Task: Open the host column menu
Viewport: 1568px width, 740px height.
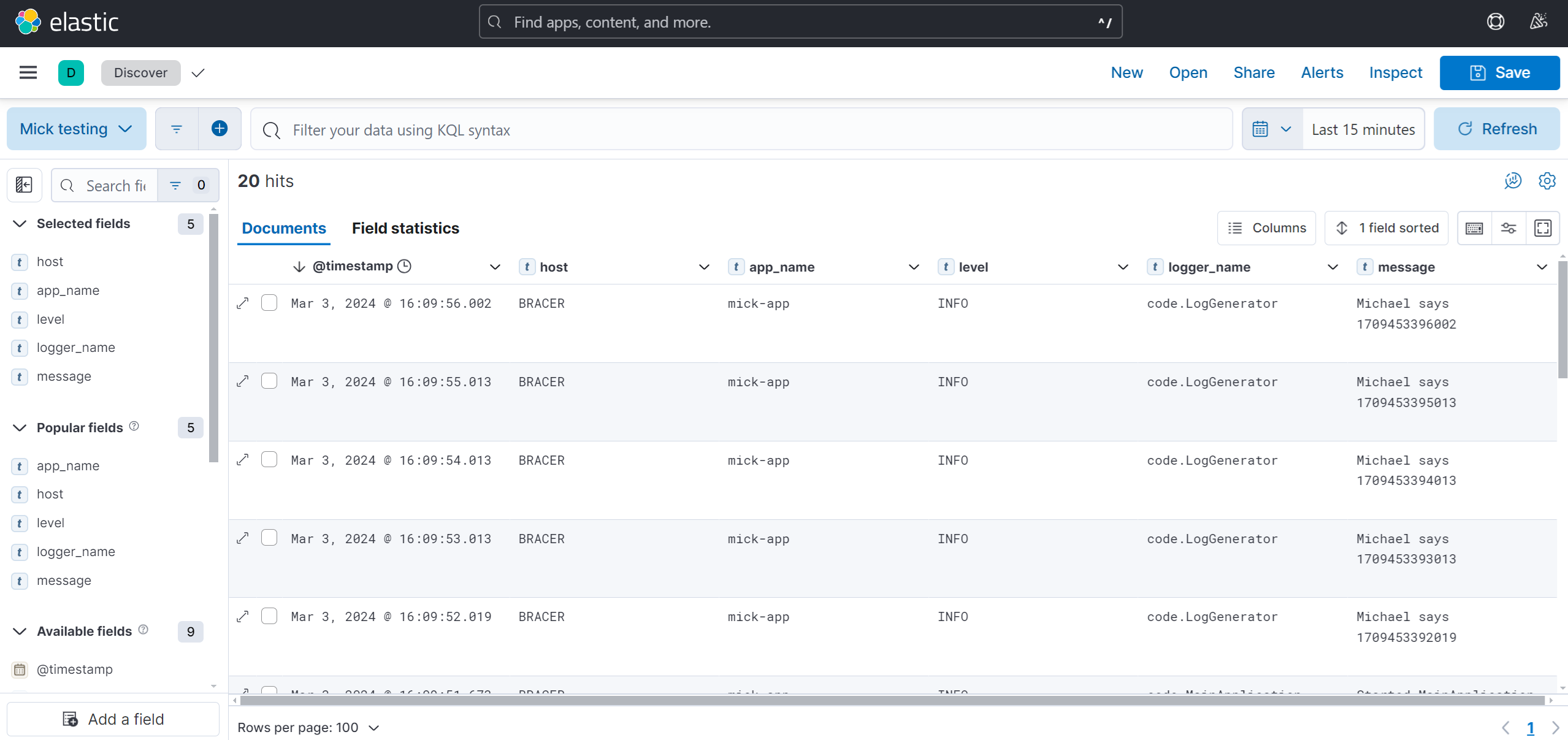Action: pyautogui.click(x=704, y=267)
